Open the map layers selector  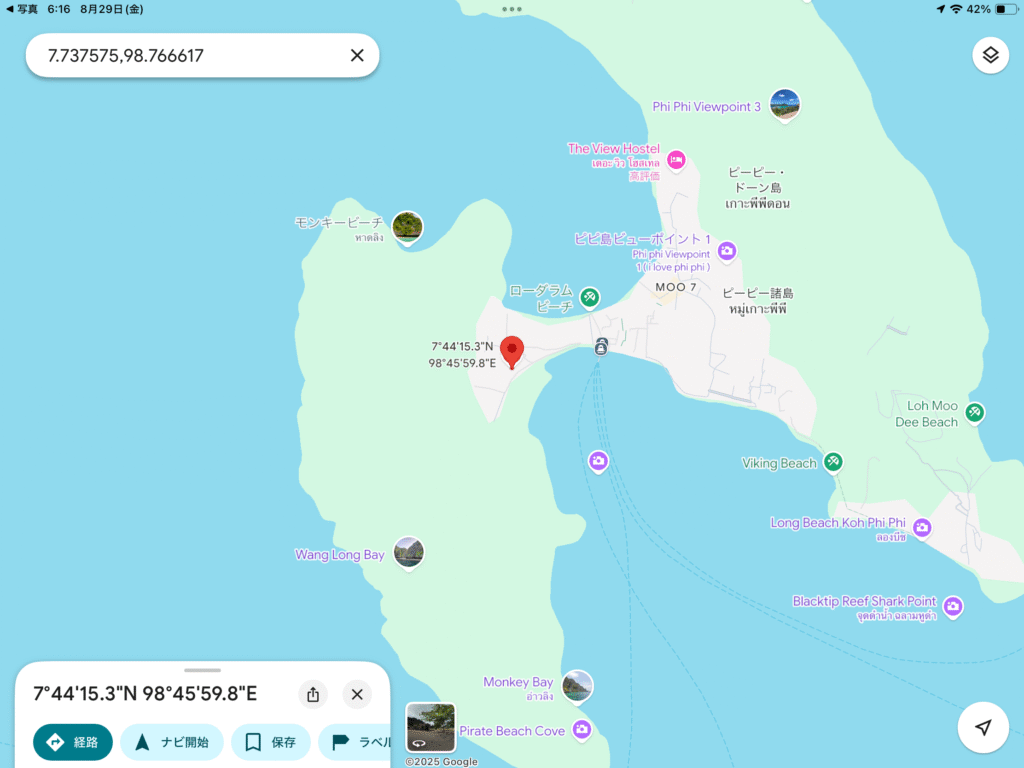coord(990,56)
